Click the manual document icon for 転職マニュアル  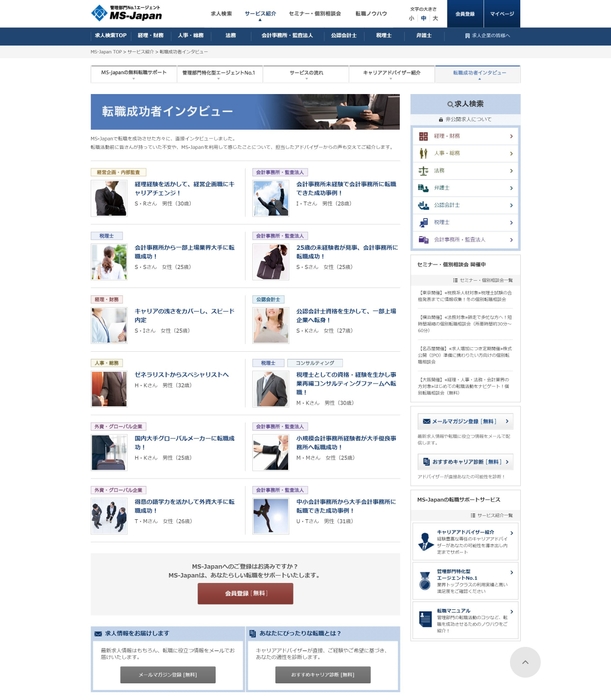pos(425,619)
